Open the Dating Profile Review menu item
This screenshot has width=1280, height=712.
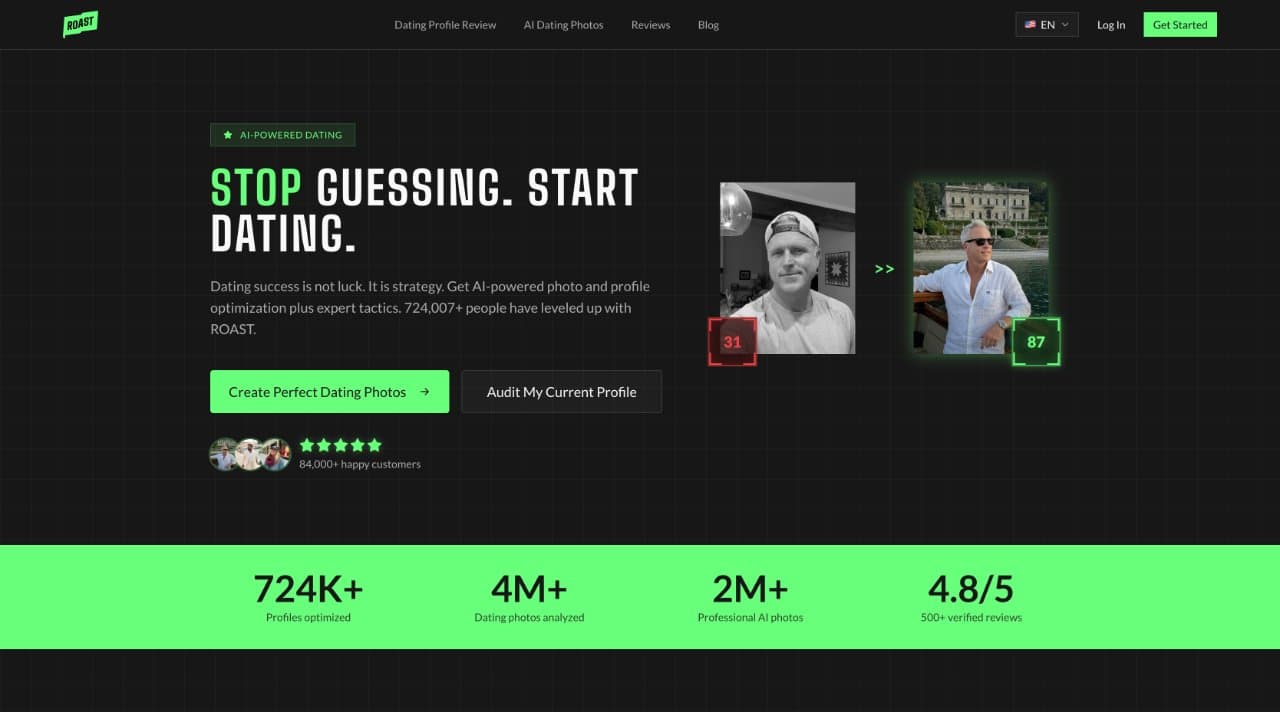pos(445,25)
